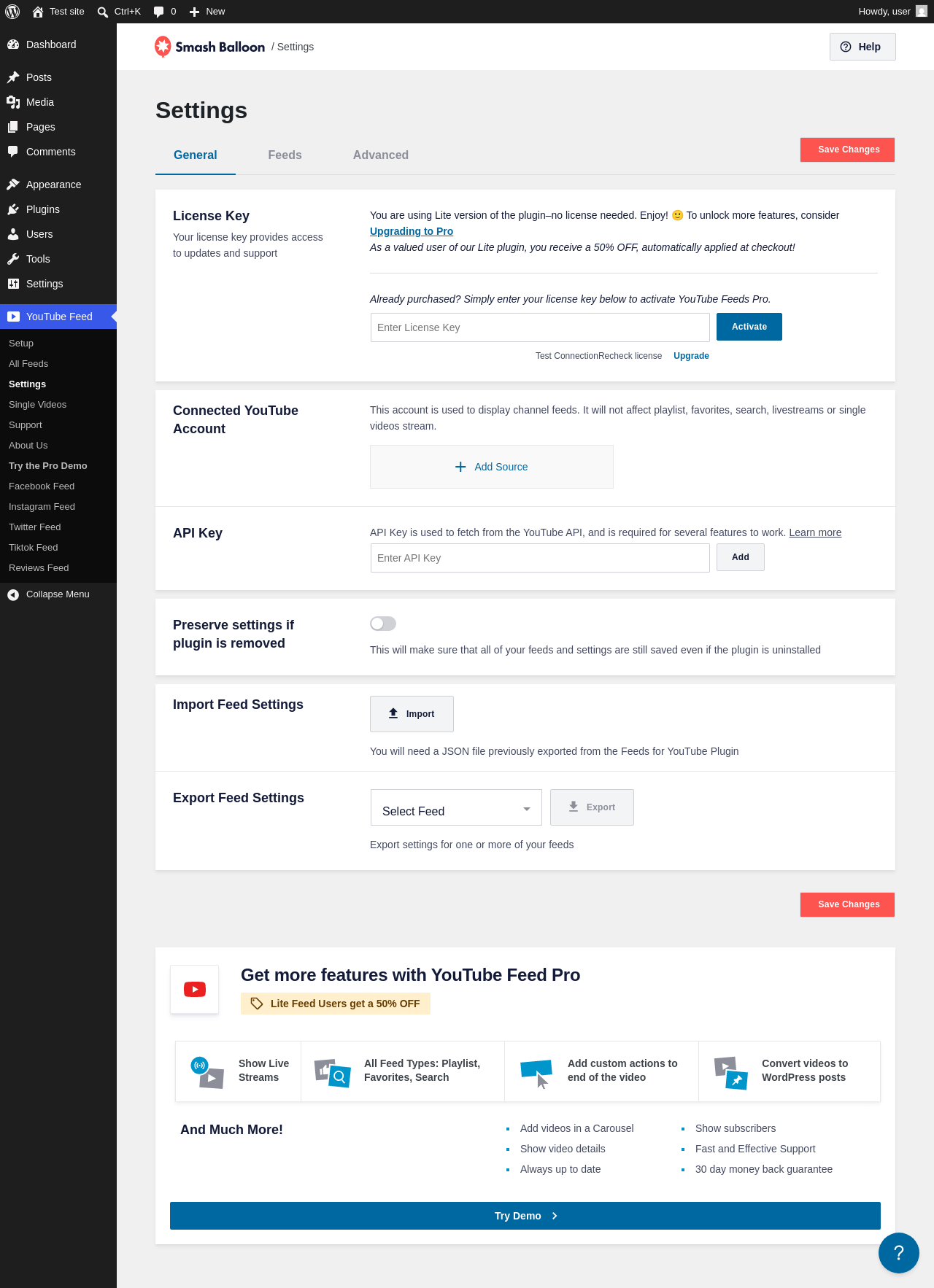Click the YouTube logo in the Pro promo
934x1288 pixels.
coord(195,989)
